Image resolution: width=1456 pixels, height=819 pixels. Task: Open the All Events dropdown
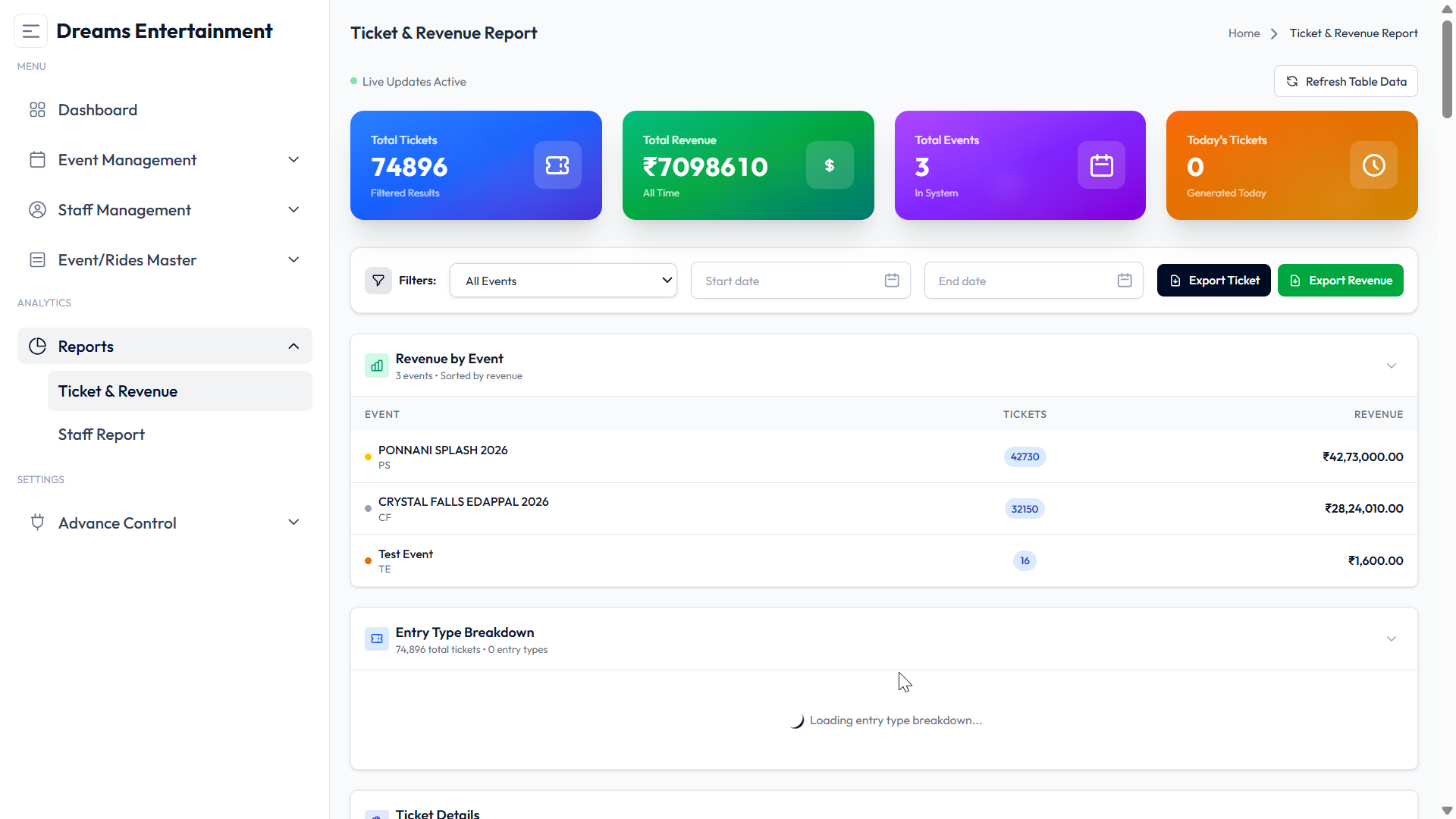563,281
